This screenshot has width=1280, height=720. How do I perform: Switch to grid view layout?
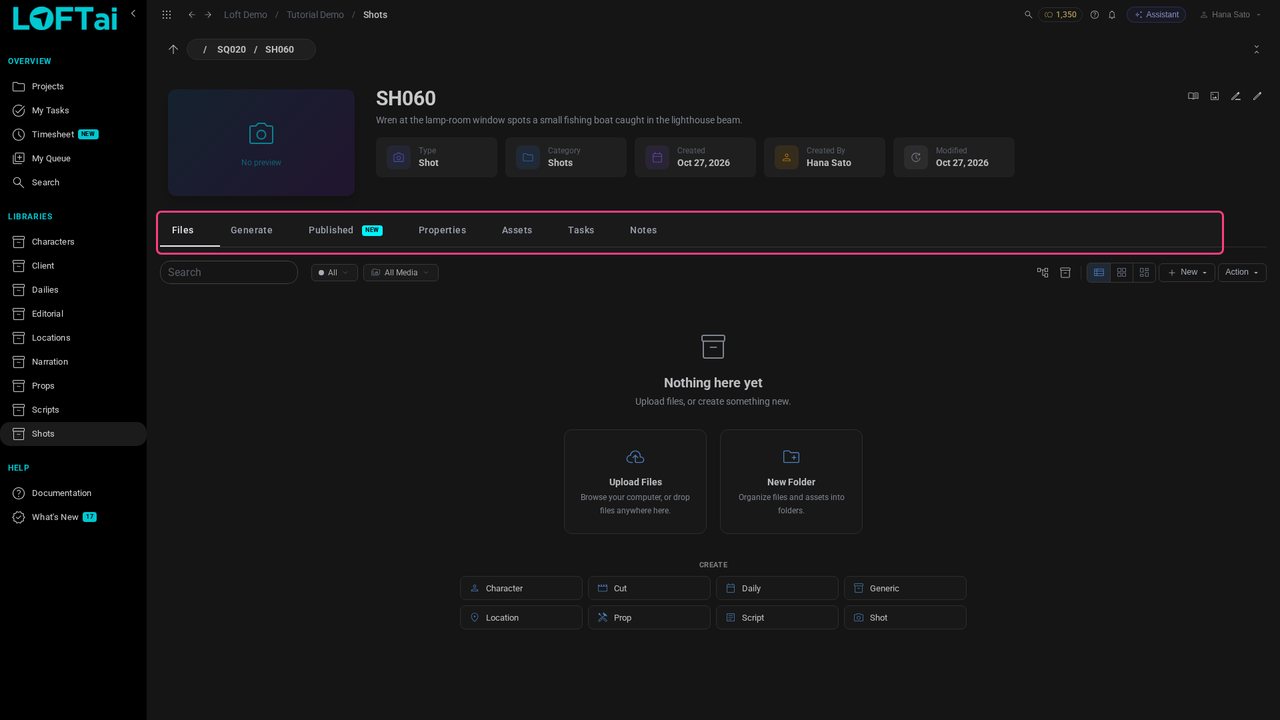(1122, 272)
